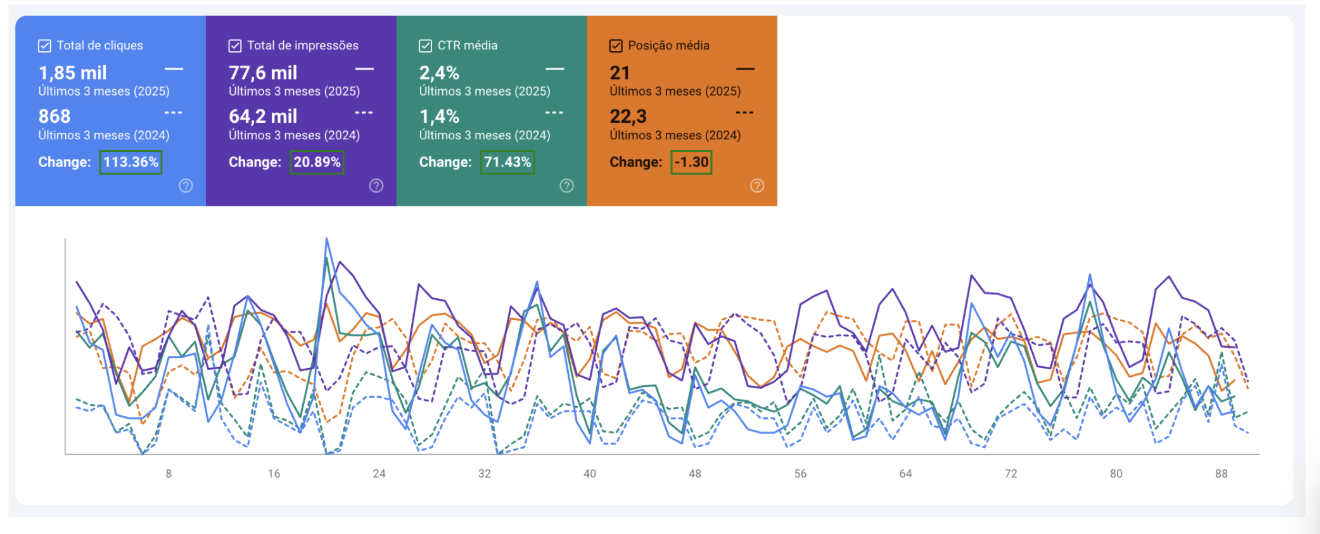Click help icon on Total de impressões card
Image resolution: width=1320 pixels, height=534 pixels.
point(376,185)
